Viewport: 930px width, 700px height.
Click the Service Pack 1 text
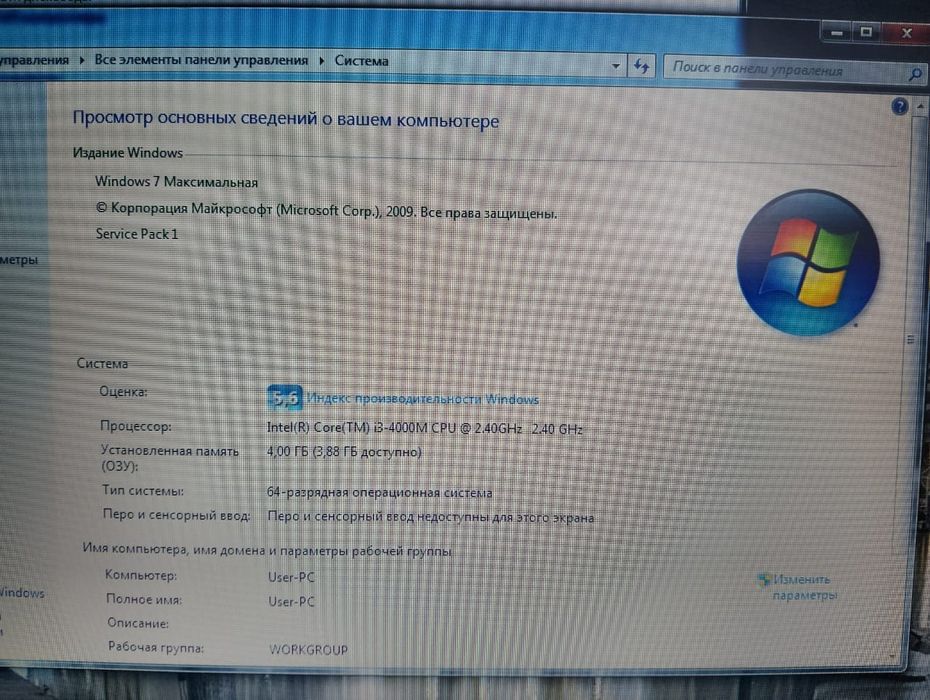point(136,234)
